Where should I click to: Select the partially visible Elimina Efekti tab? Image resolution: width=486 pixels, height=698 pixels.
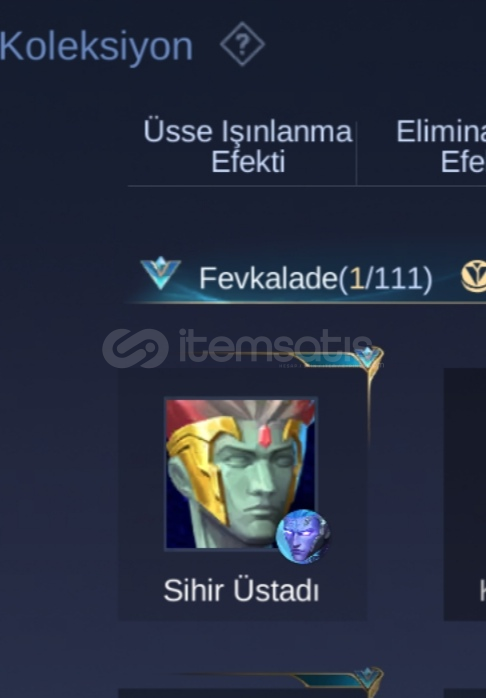click(x=441, y=146)
